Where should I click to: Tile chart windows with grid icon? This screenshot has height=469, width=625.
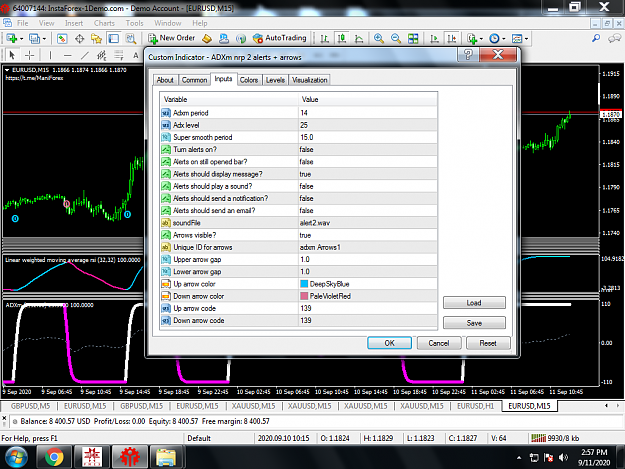[x=413, y=39]
